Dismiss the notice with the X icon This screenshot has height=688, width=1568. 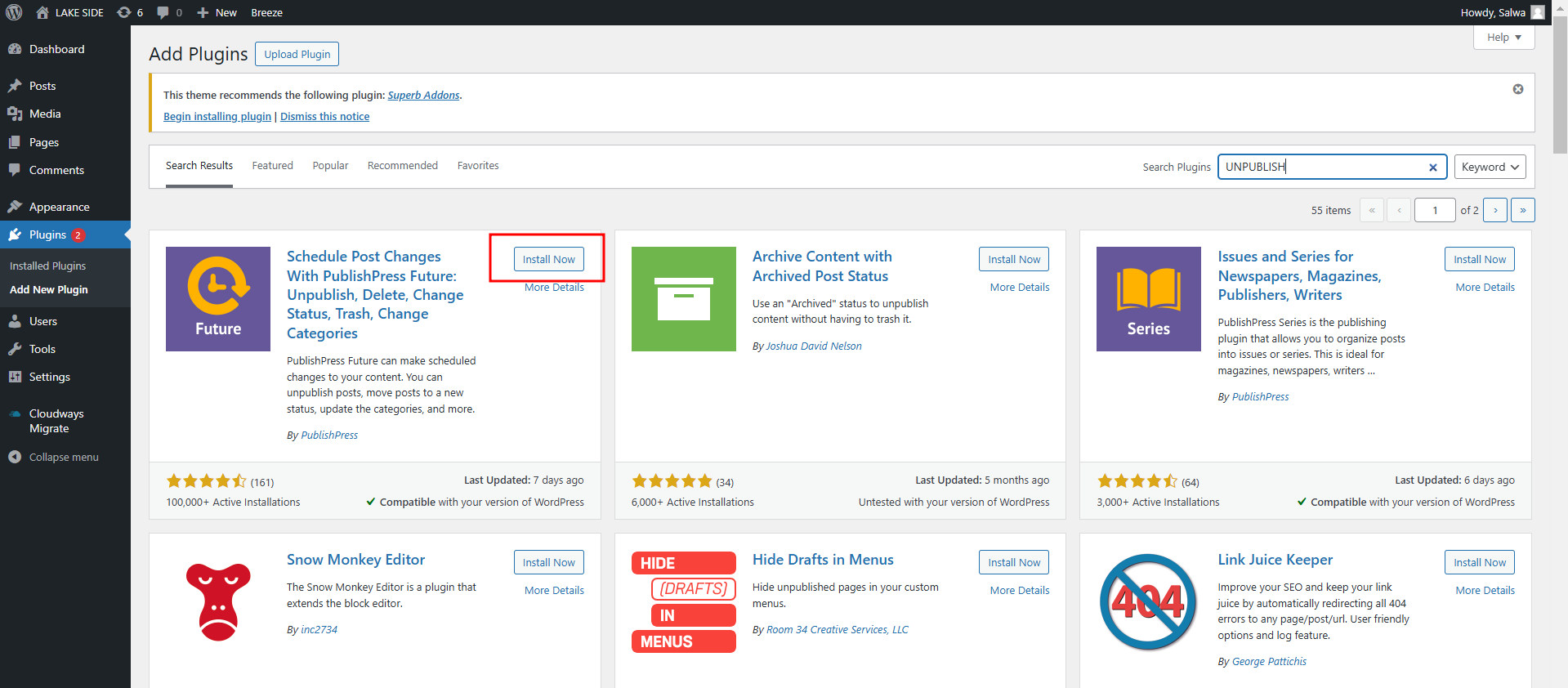[1517, 89]
